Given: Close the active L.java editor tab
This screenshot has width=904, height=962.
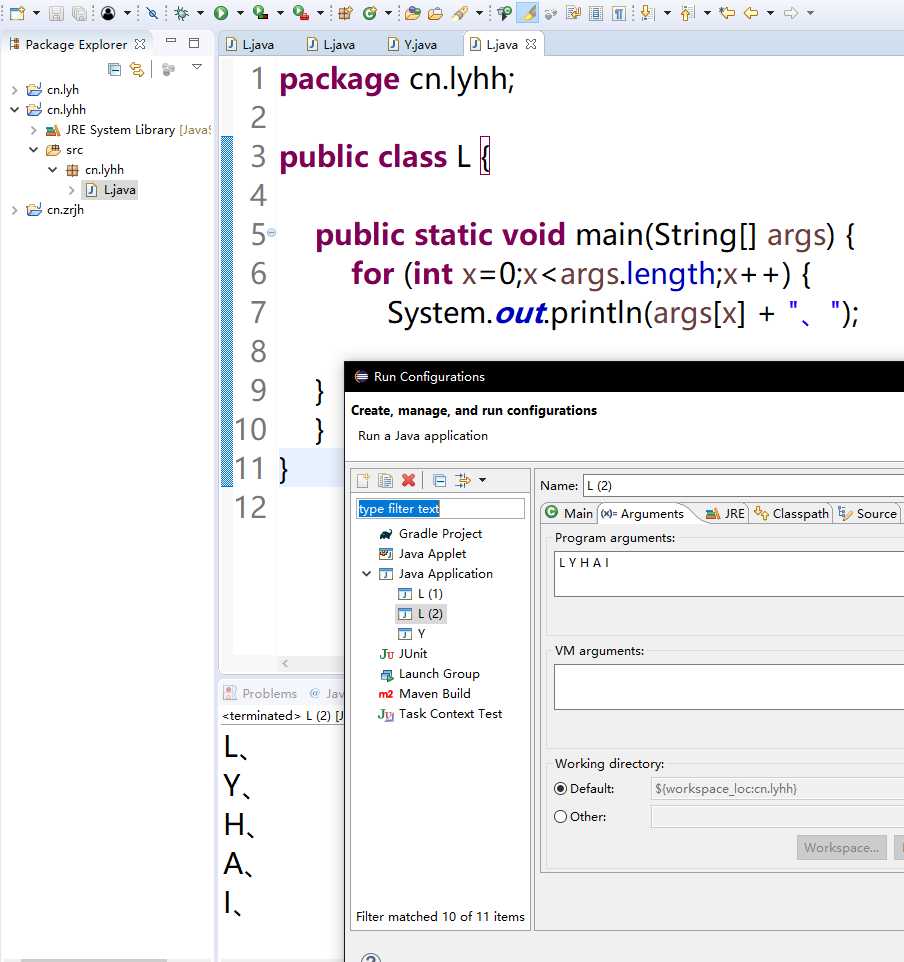Looking at the screenshot, I should (x=531, y=44).
